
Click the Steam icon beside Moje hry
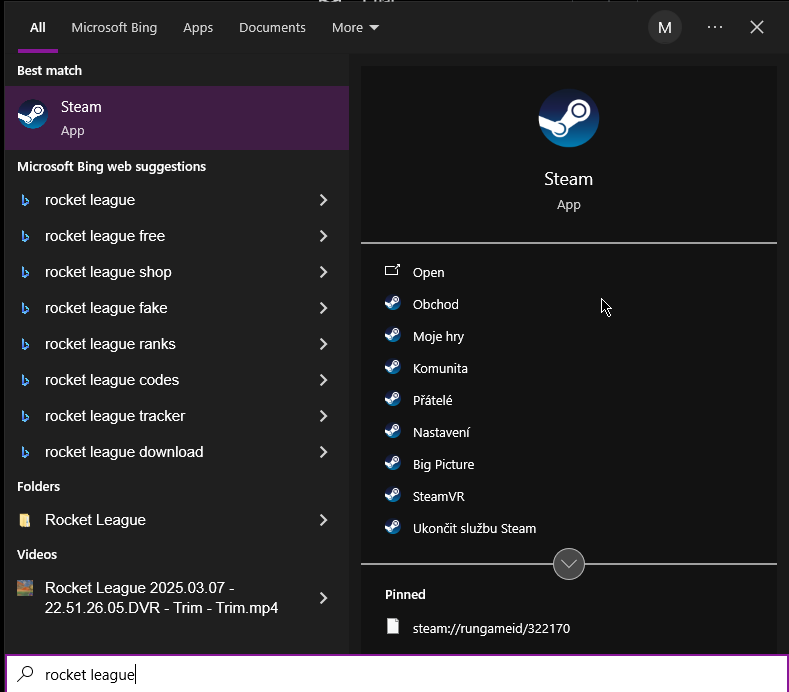392,335
